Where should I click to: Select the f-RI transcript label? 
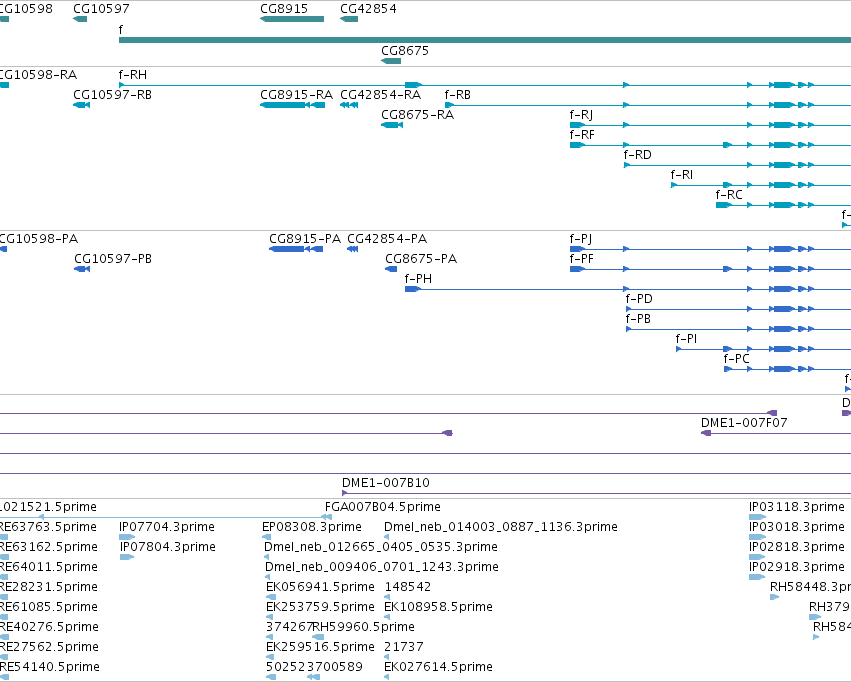[x=682, y=175]
